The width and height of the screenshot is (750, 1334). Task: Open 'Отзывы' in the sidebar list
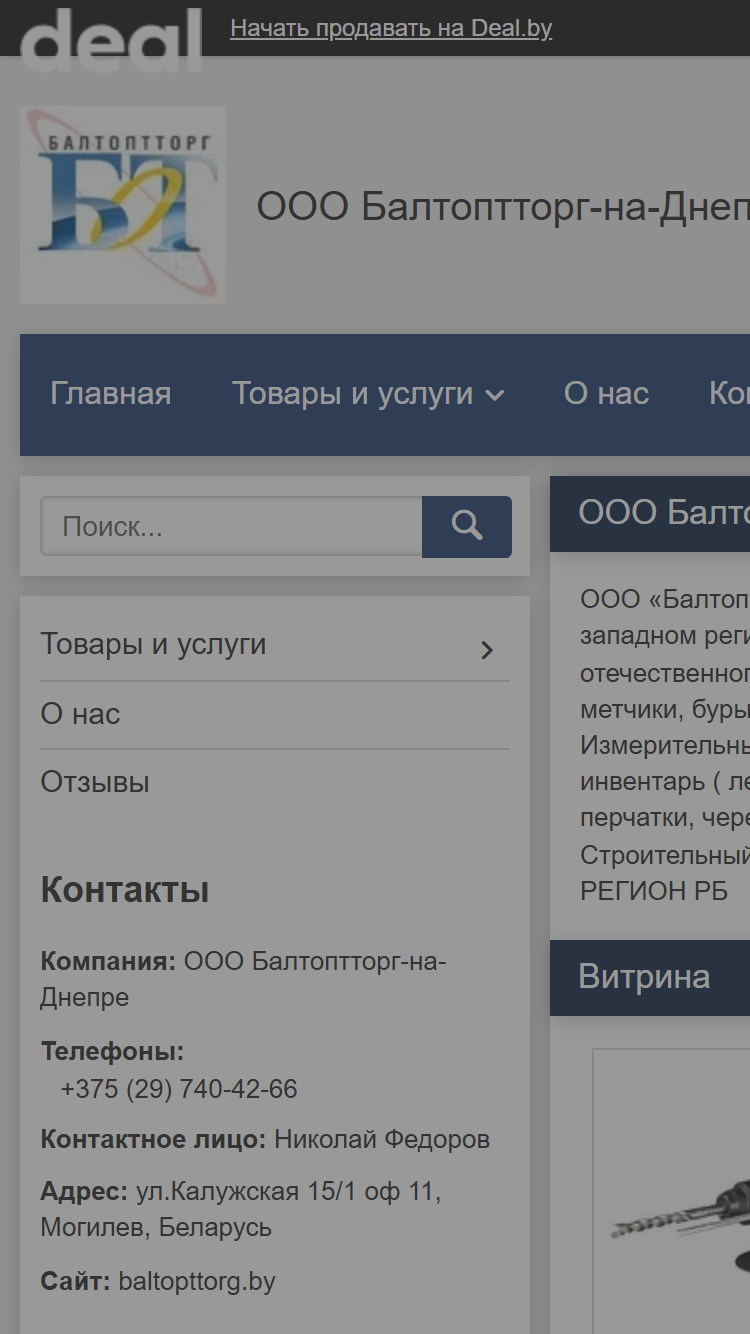pyautogui.click(x=95, y=782)
